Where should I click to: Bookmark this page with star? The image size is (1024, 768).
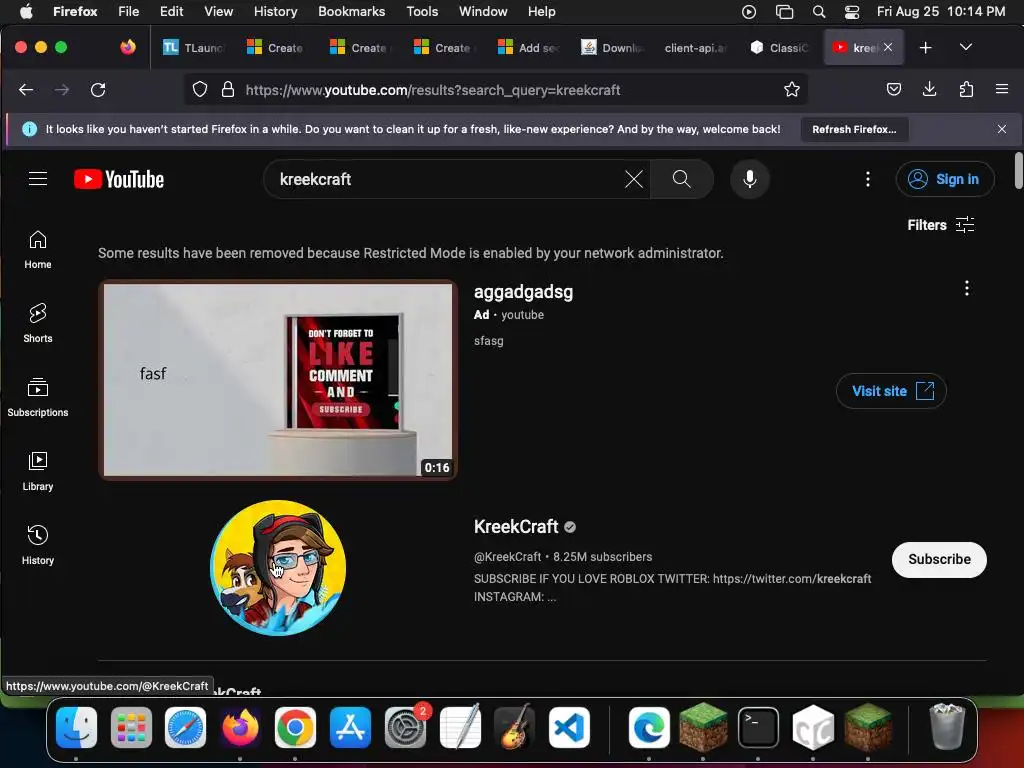(x=792, y=89)
